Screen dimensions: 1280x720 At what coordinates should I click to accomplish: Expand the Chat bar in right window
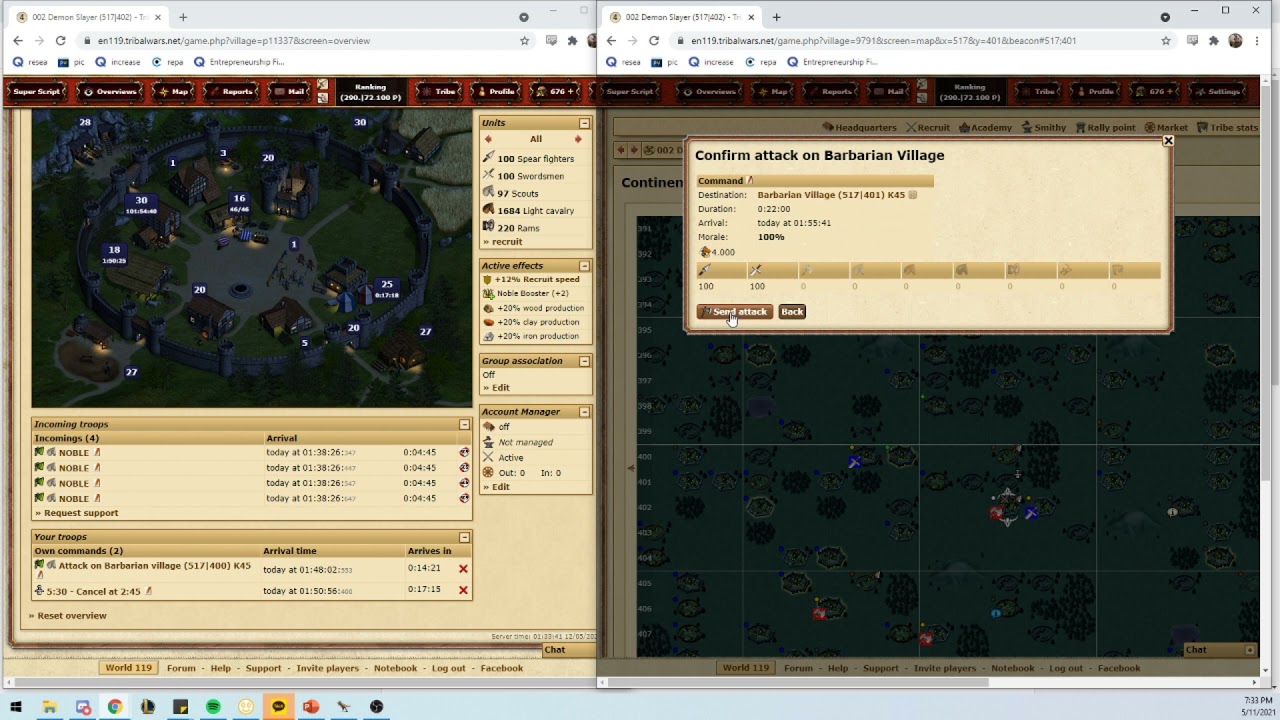tap(1250, 650)
